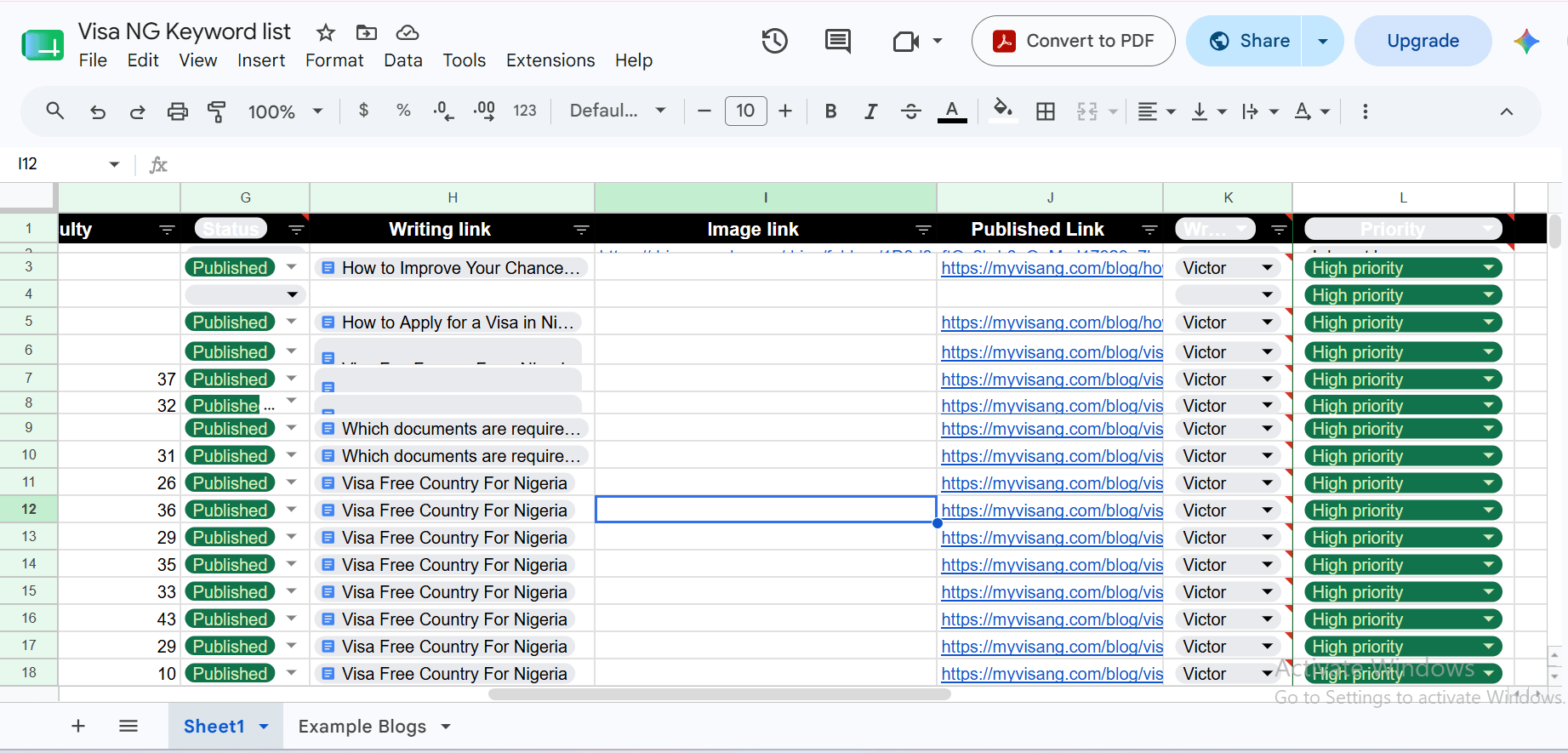Select the Sheet1 tab
The width and height of the screenshot is (1568, 753).
click(214, 726)
